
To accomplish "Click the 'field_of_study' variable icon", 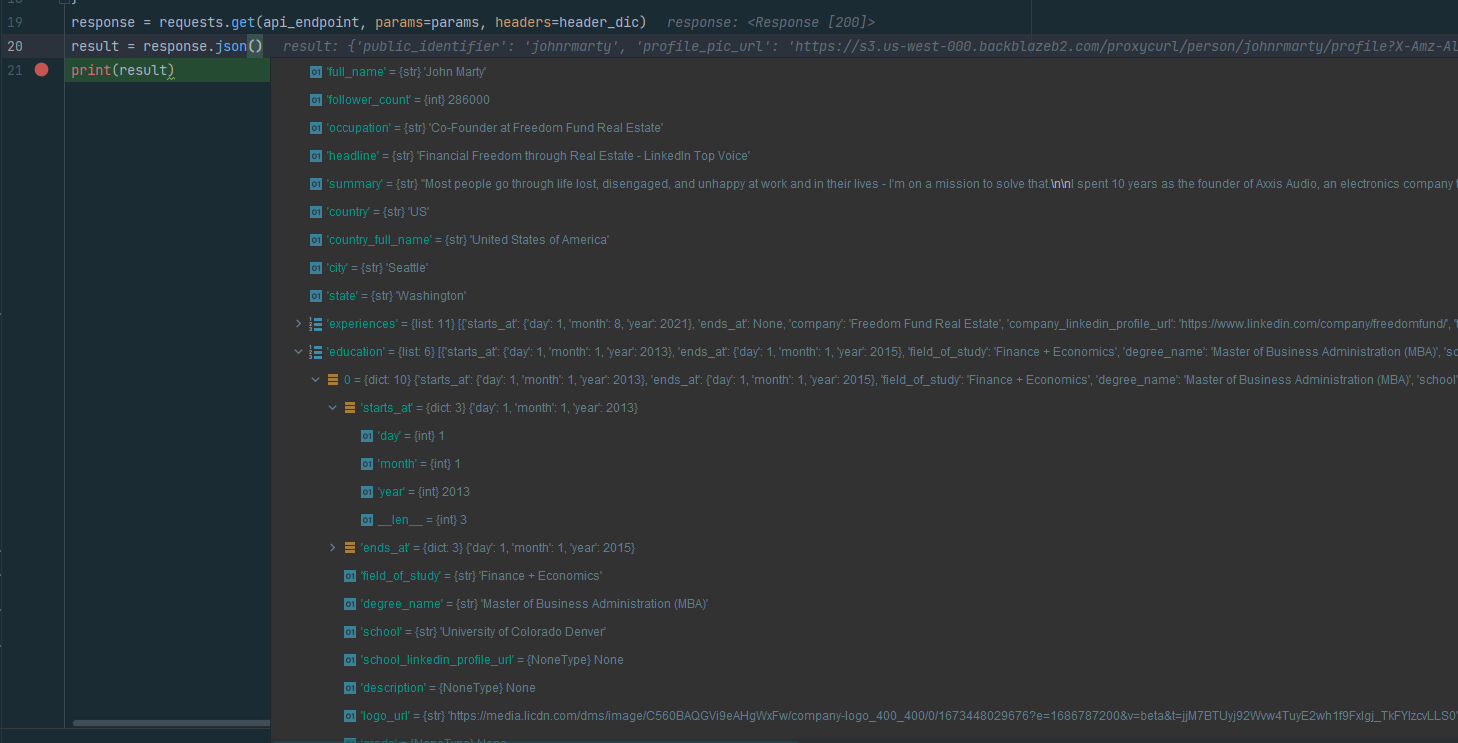I will [x=350, y=576].
